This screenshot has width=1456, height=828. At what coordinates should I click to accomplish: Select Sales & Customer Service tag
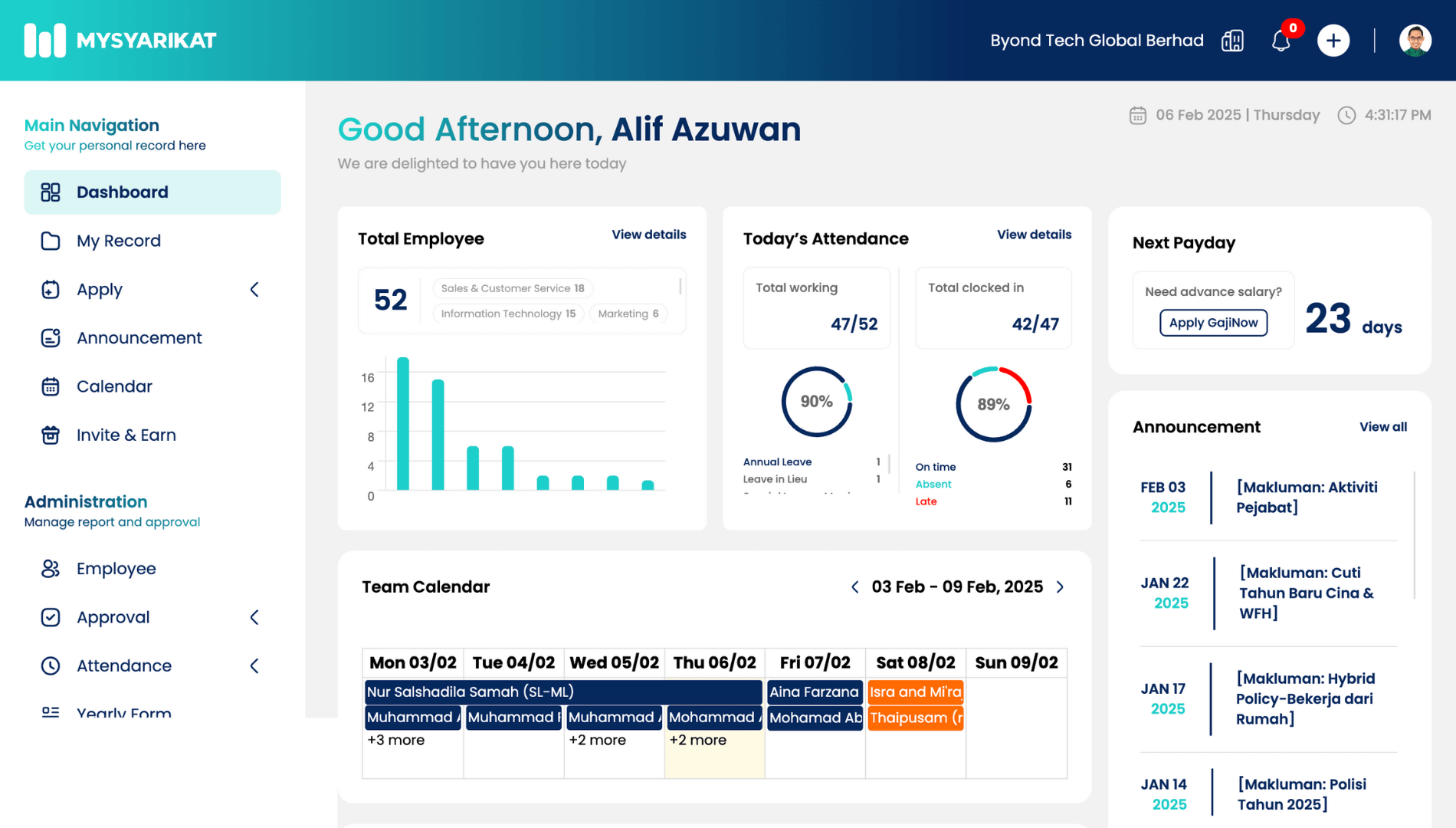coord(512,288)
